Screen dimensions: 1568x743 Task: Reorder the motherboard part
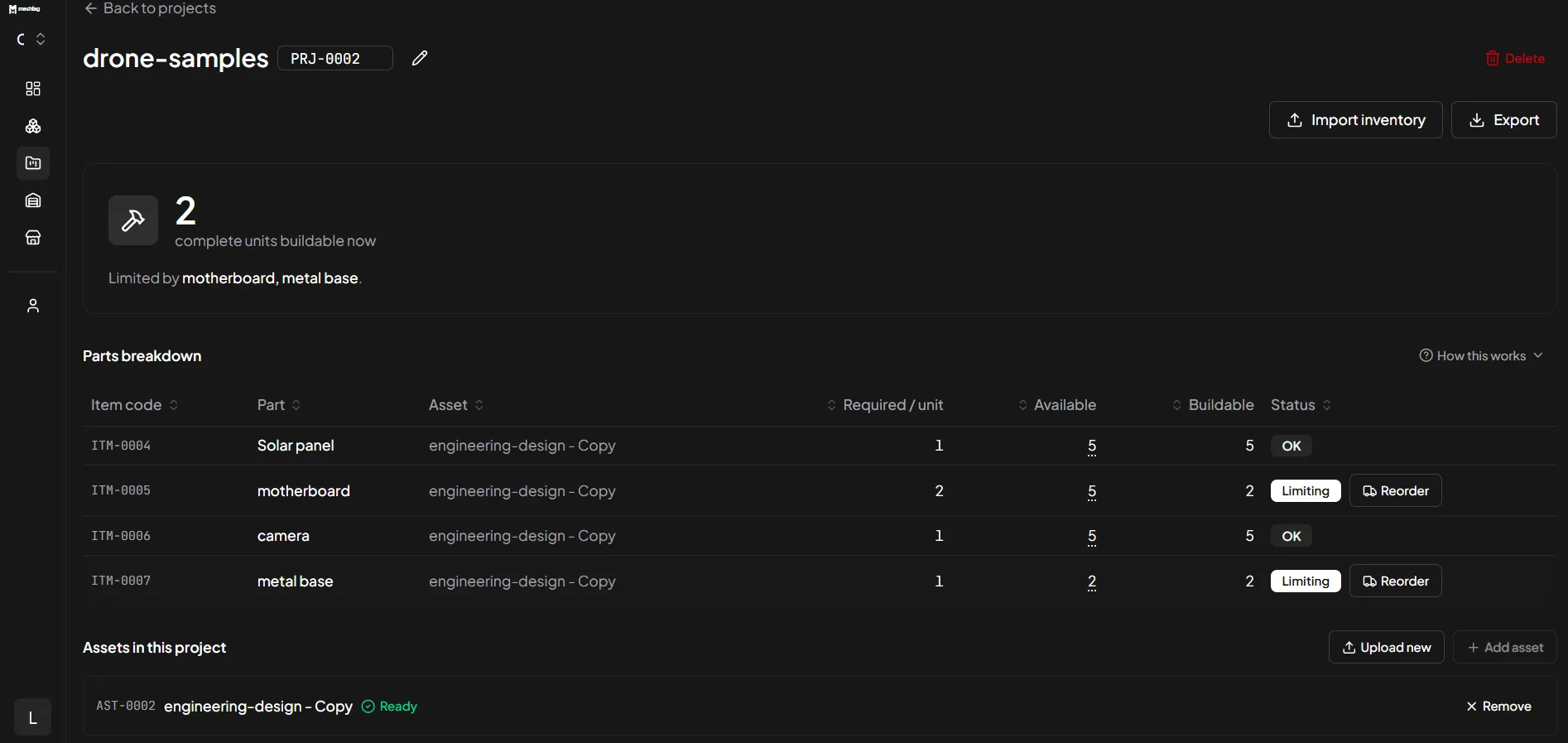[1396, 490]
